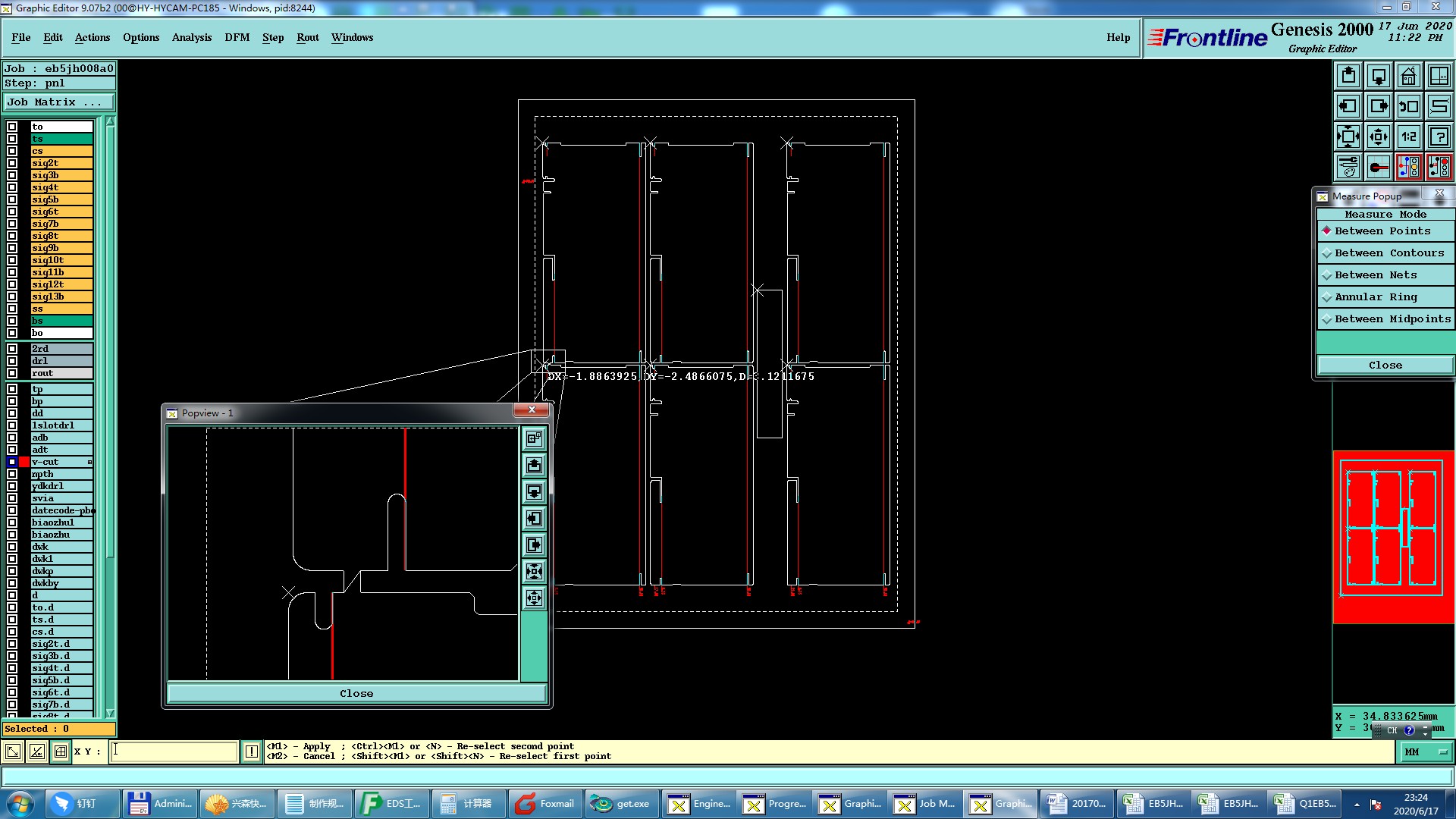Open the tools wrench and palette icon
The width and height of the screenshot is (1456, 819).
coord(1348,167)
